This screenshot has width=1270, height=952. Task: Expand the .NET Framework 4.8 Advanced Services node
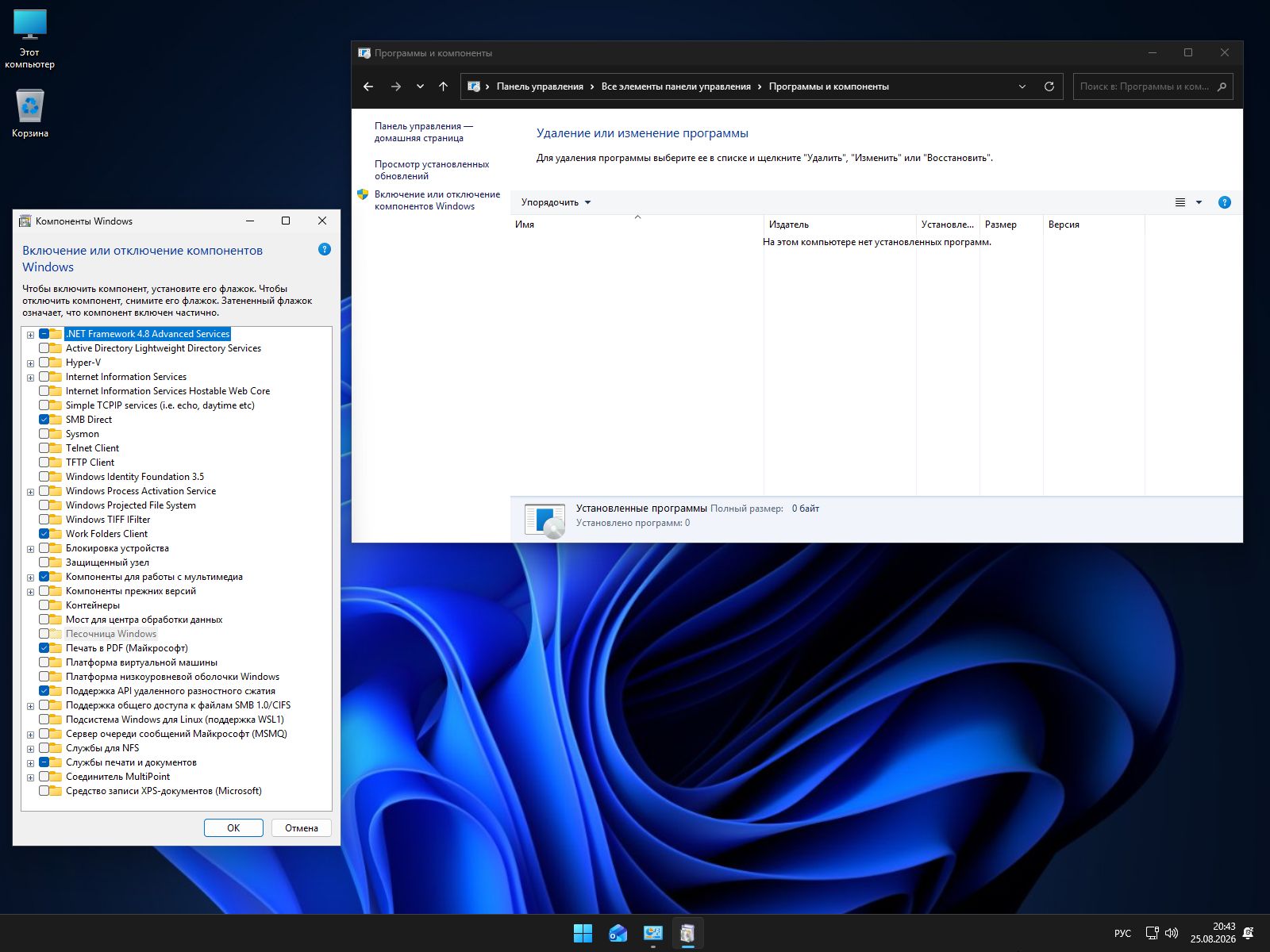[x=31, y=335]
